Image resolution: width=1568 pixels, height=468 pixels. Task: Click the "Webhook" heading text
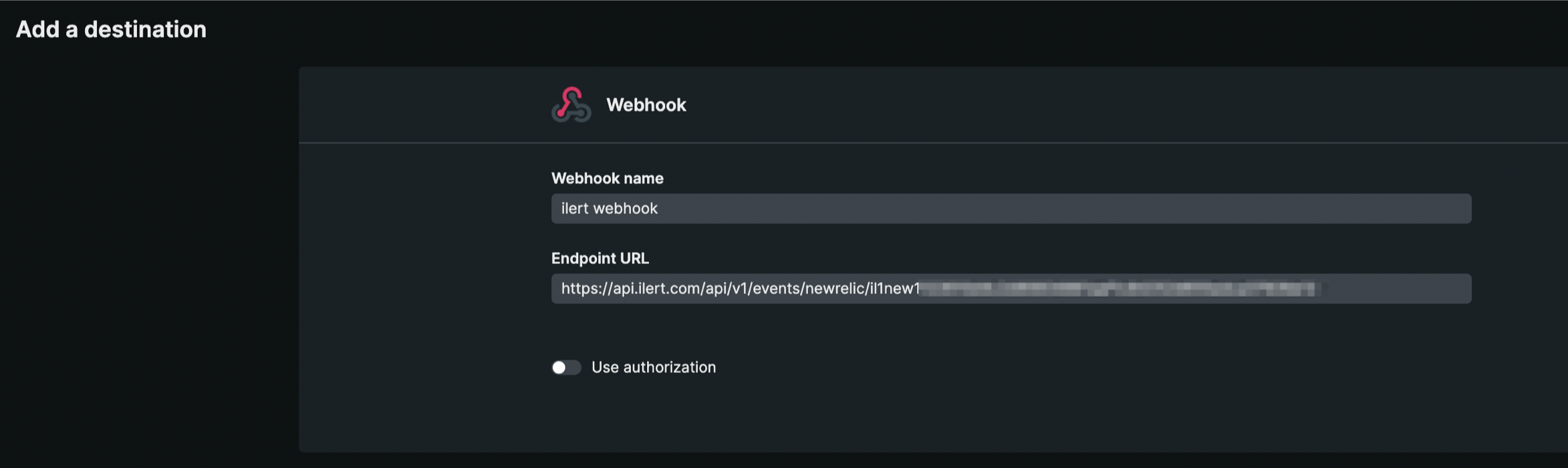click(646, 105)
